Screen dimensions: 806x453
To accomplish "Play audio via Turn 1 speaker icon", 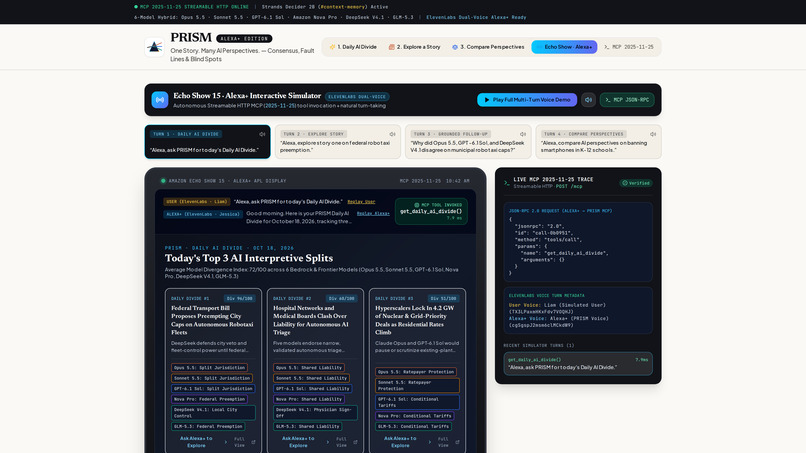I will 262,134.
